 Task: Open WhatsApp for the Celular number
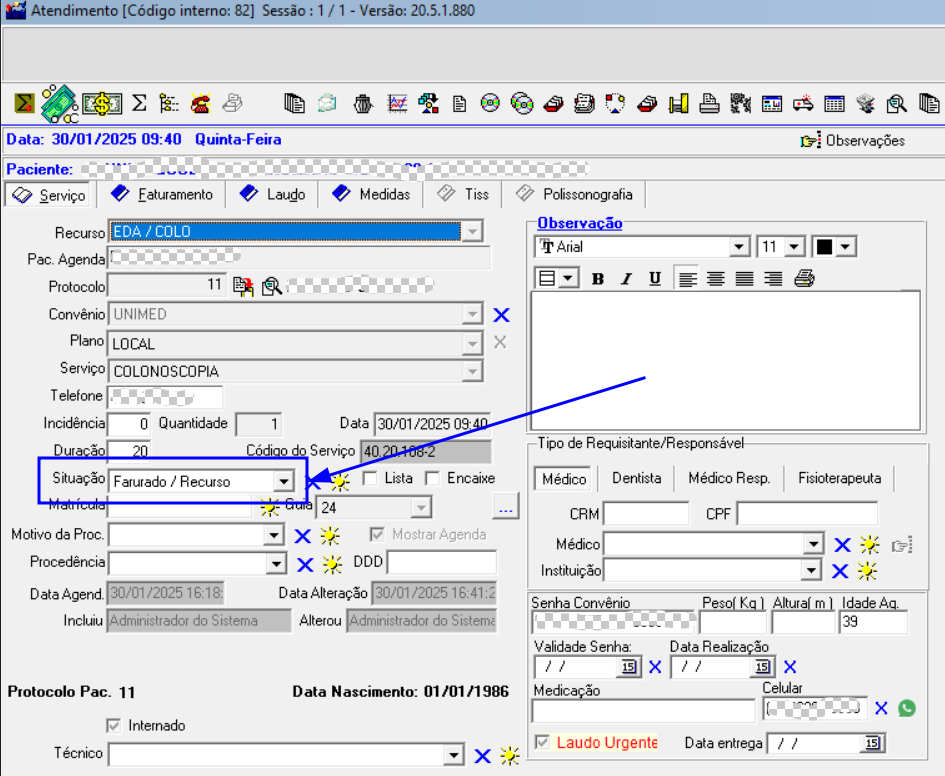click(x=906, y=708)
